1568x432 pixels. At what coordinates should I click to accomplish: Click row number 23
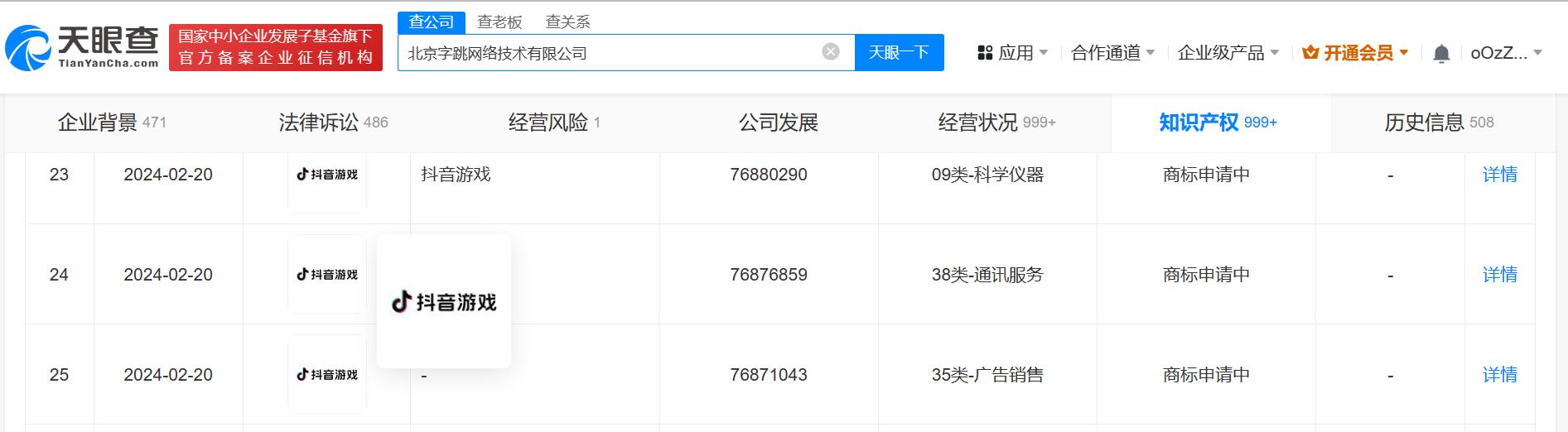point(59,175)
